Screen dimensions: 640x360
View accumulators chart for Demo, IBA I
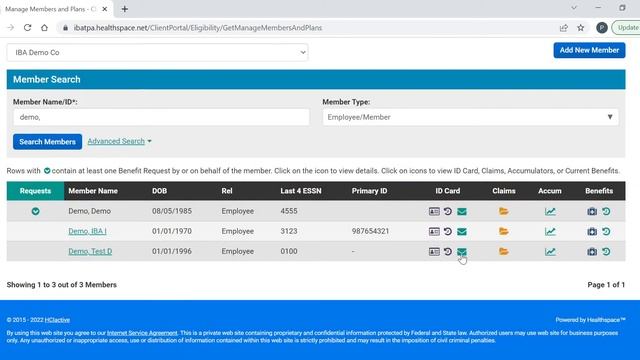(x=550, y=231)
